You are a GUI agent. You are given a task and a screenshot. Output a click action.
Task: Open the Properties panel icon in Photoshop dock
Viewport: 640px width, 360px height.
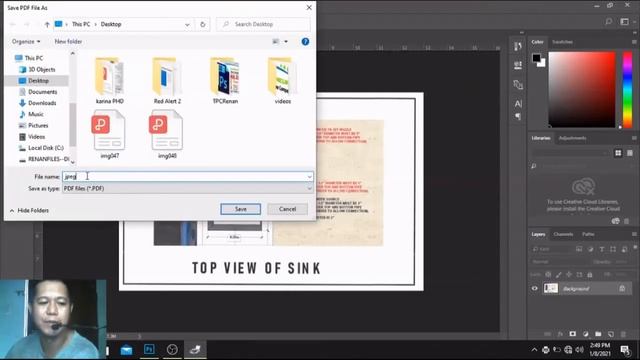pos(518,65)
